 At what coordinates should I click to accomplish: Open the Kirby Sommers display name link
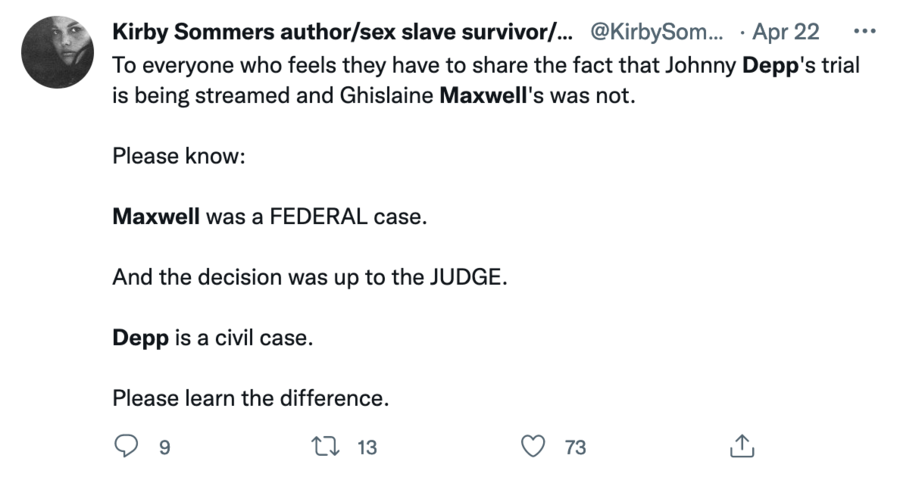343,31
